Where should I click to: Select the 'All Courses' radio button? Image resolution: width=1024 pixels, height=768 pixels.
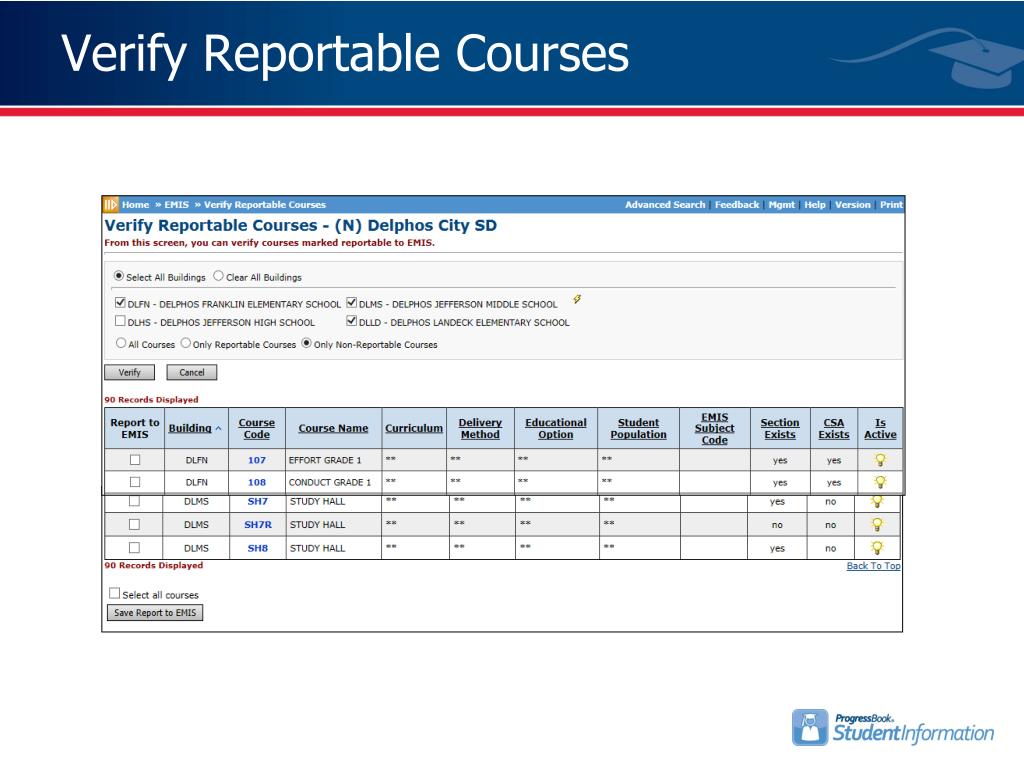coord(121,343)
